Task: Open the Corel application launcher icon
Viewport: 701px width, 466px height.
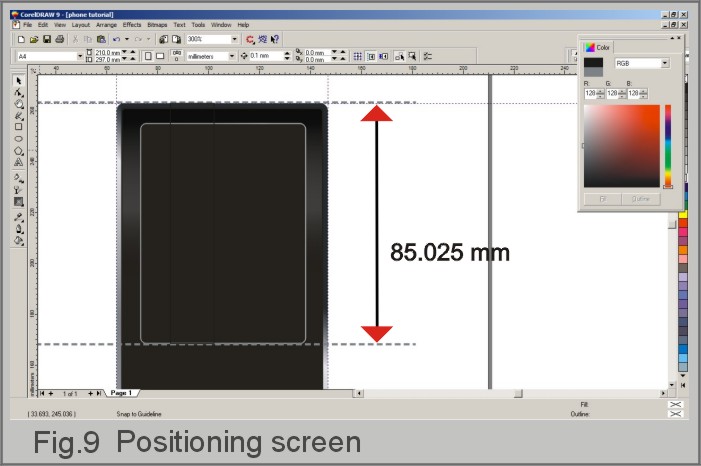Action: pos(249,39)
